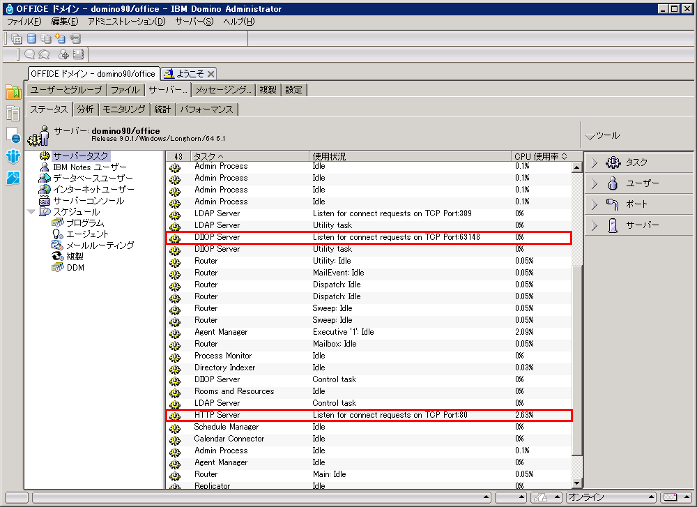This screenshot has height=507, width=697.
Task: Click the stacked windows icon in top toolbar
Action: click(x=16, y=39)
